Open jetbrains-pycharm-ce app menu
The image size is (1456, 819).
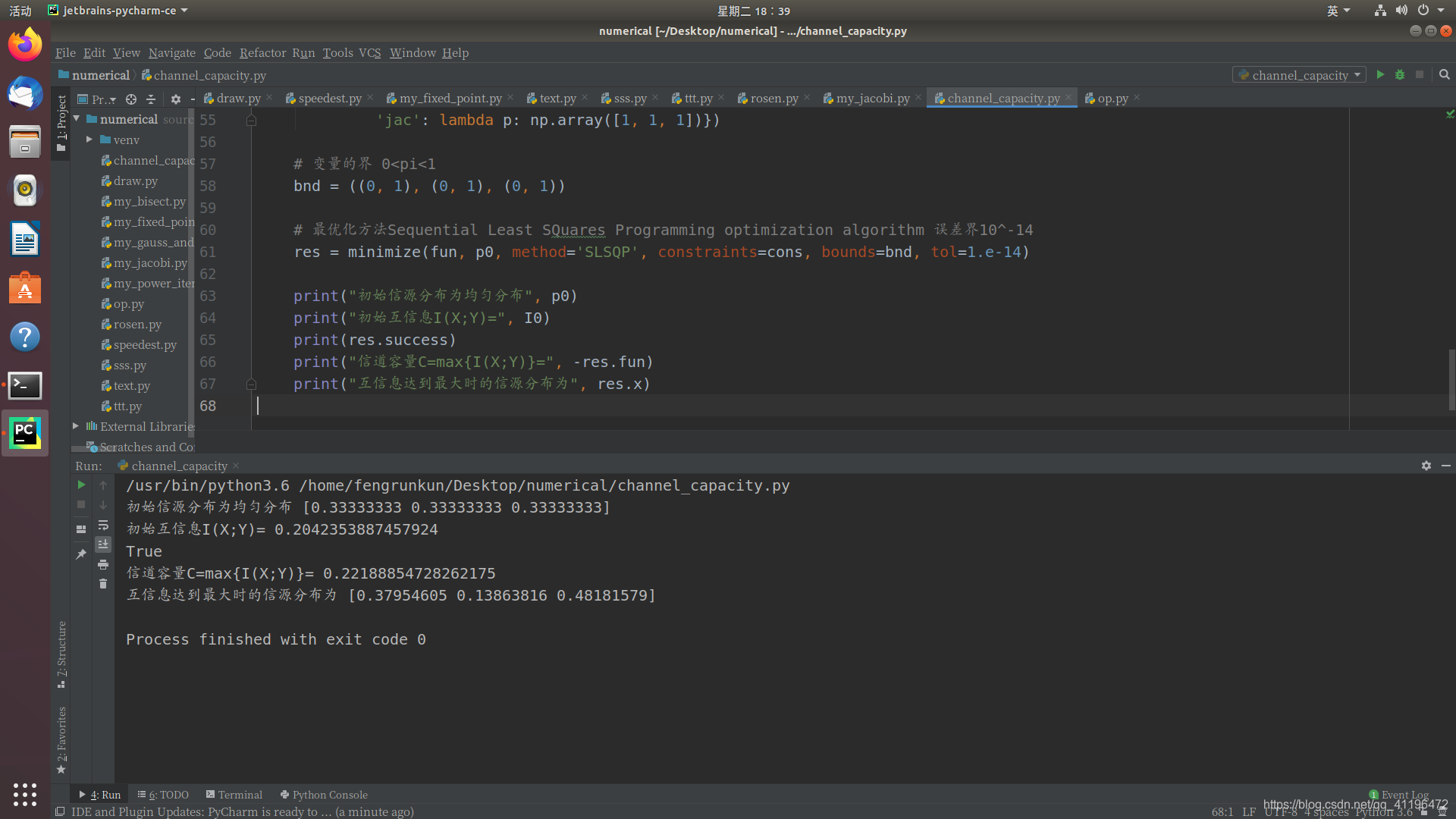(x=118, y=11)
